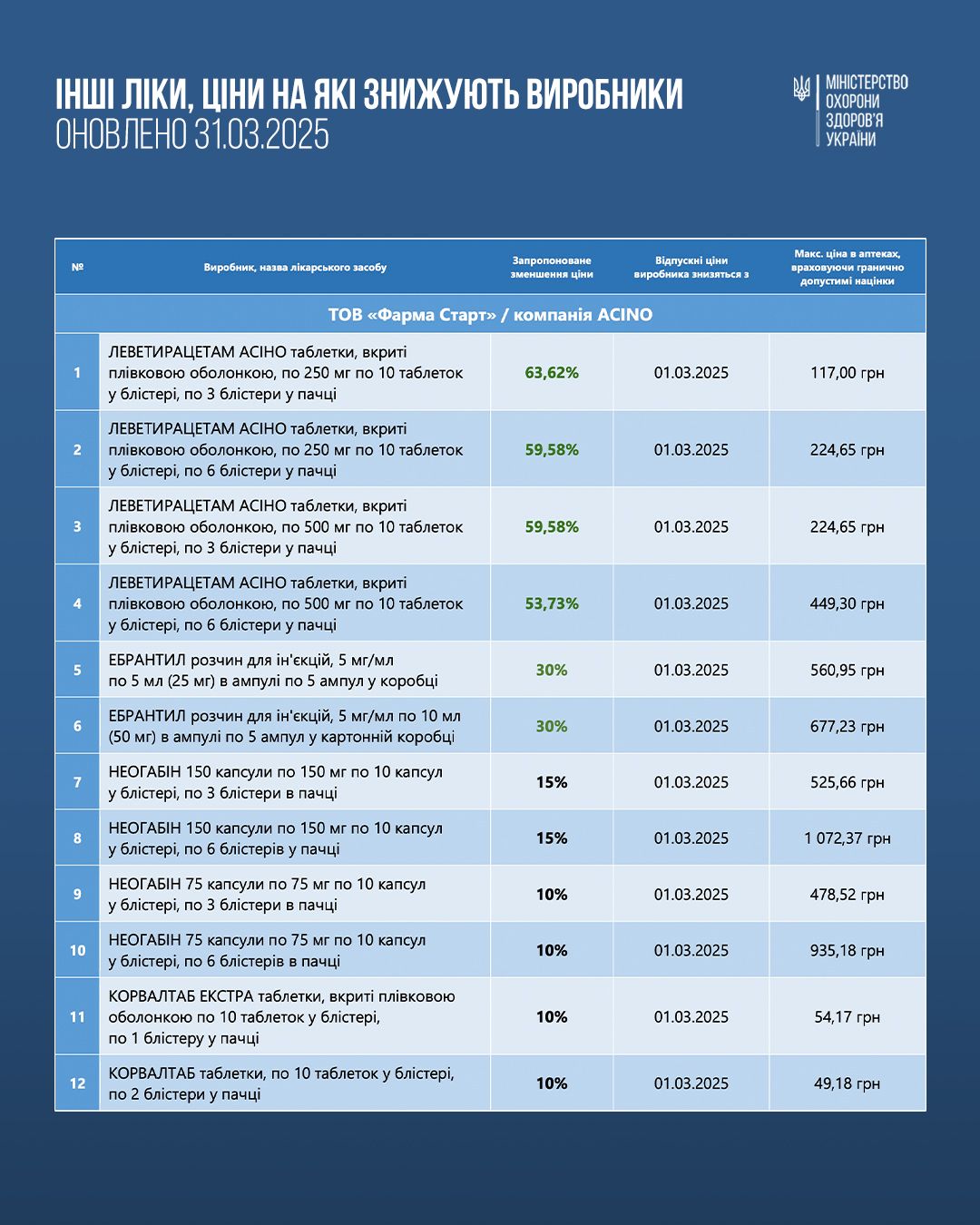Screen dimensions: 980x1225
Task: Click row number 7 cell
Action: pos(77,782)
